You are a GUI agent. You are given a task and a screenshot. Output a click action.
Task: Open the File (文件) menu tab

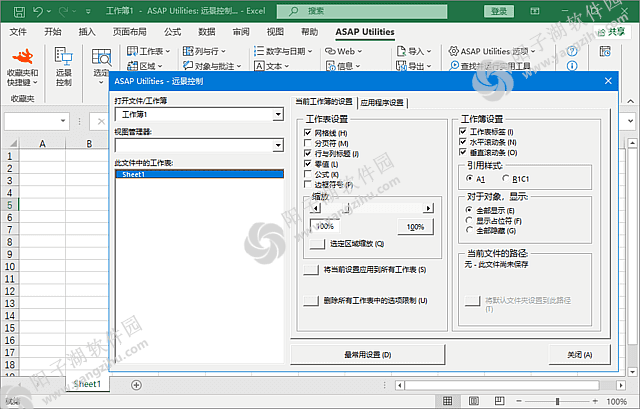(x=18, y=32)
